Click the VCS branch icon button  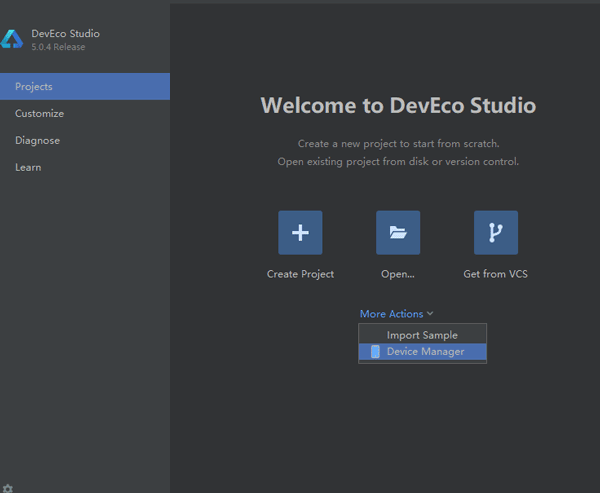point(496,233)
